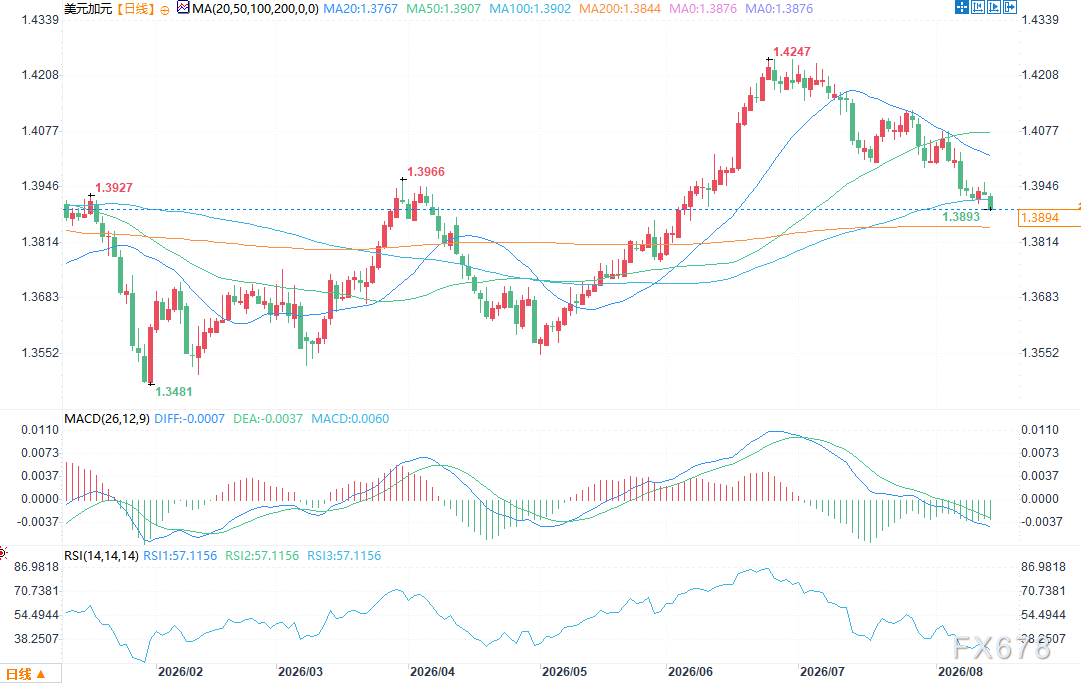Toggle the MA20:1.3767 line legend
Image resolution: width=1081 pixels, height=683 pixels.
click(361, 9)
